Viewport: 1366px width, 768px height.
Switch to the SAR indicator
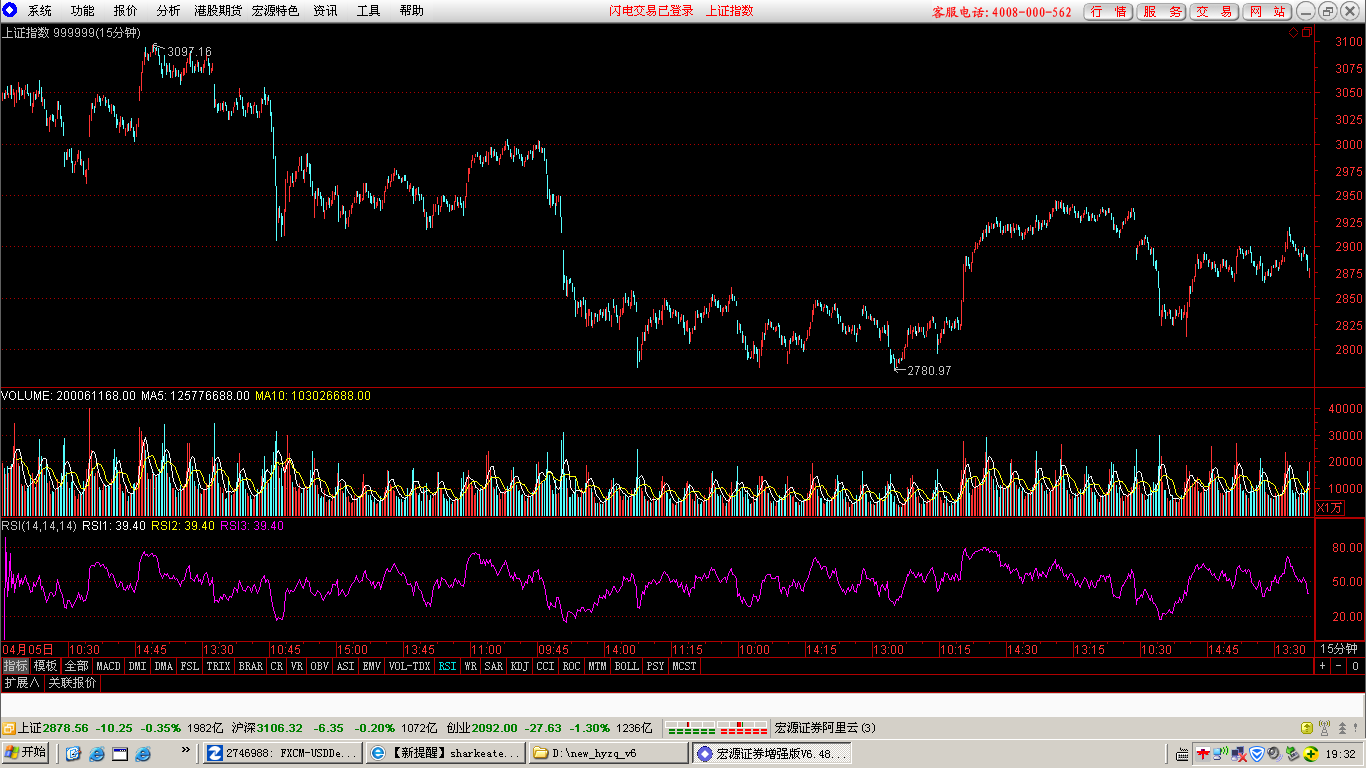(494, 666)
